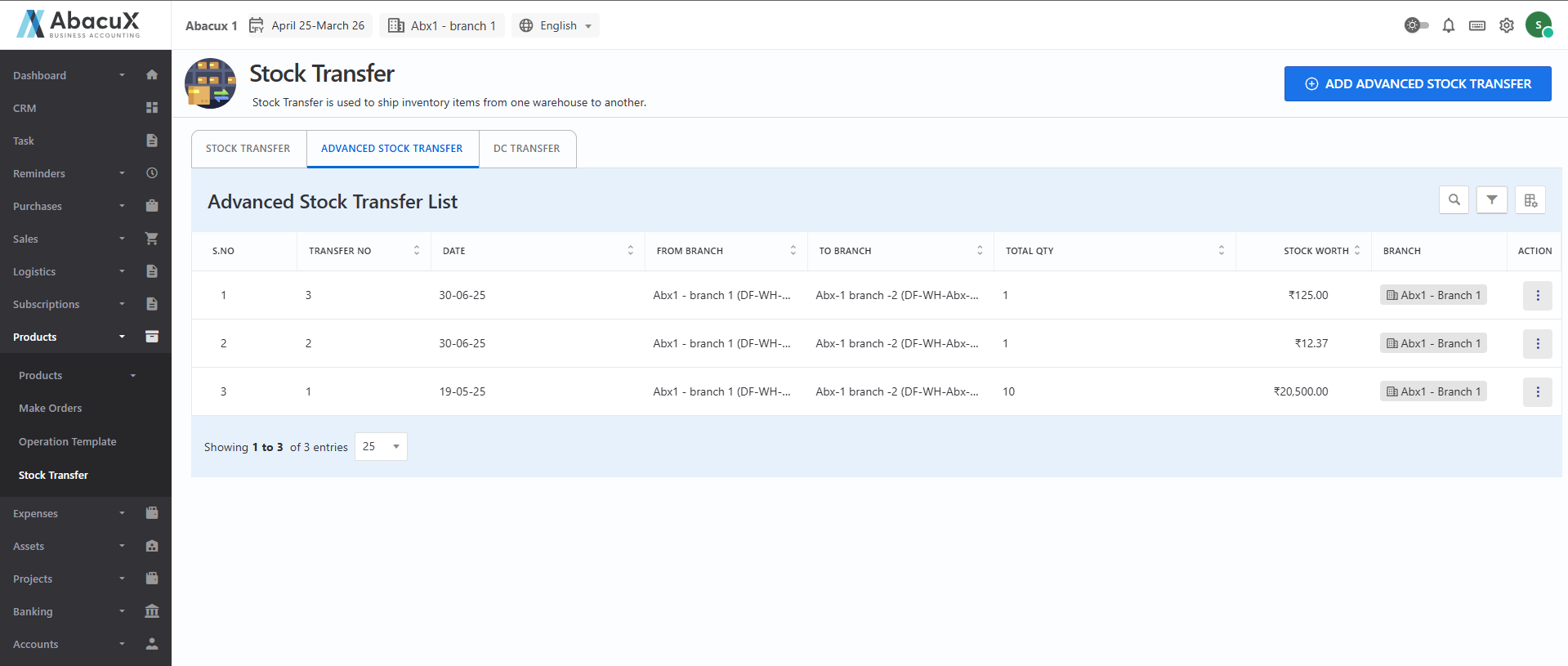Open Make Orders in sidebar
The image size is (1568, 666).
(x=51, y=408)
